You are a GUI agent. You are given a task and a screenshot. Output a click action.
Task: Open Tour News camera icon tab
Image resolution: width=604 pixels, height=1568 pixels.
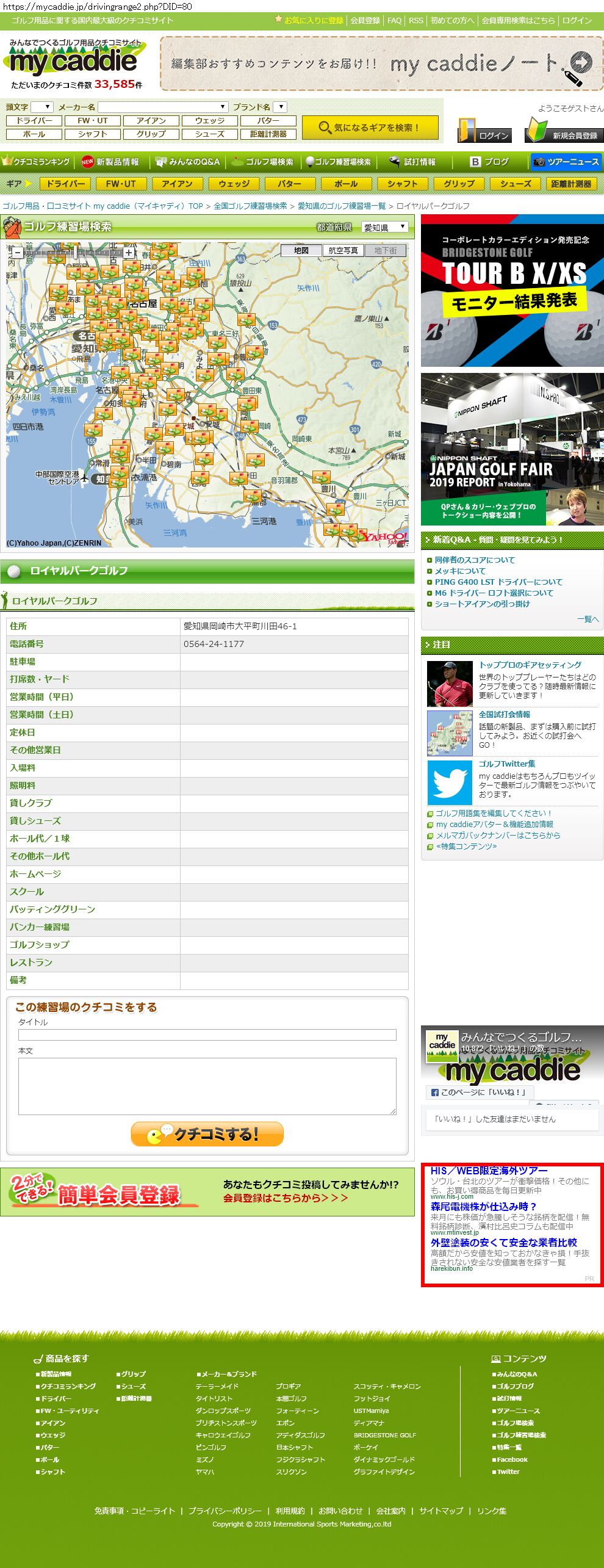point(566,162)
